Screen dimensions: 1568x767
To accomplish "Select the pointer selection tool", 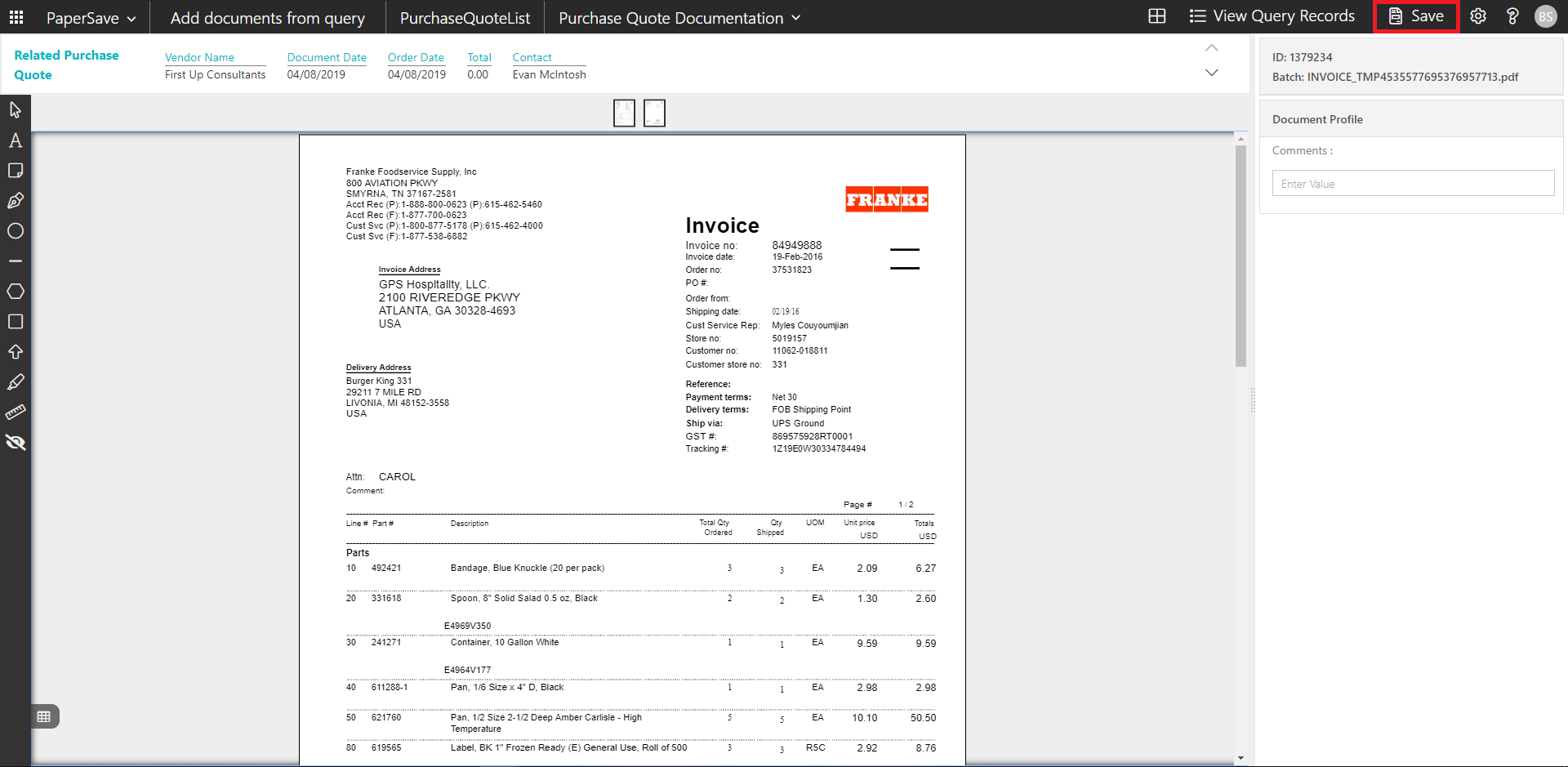I will point(16,110).
